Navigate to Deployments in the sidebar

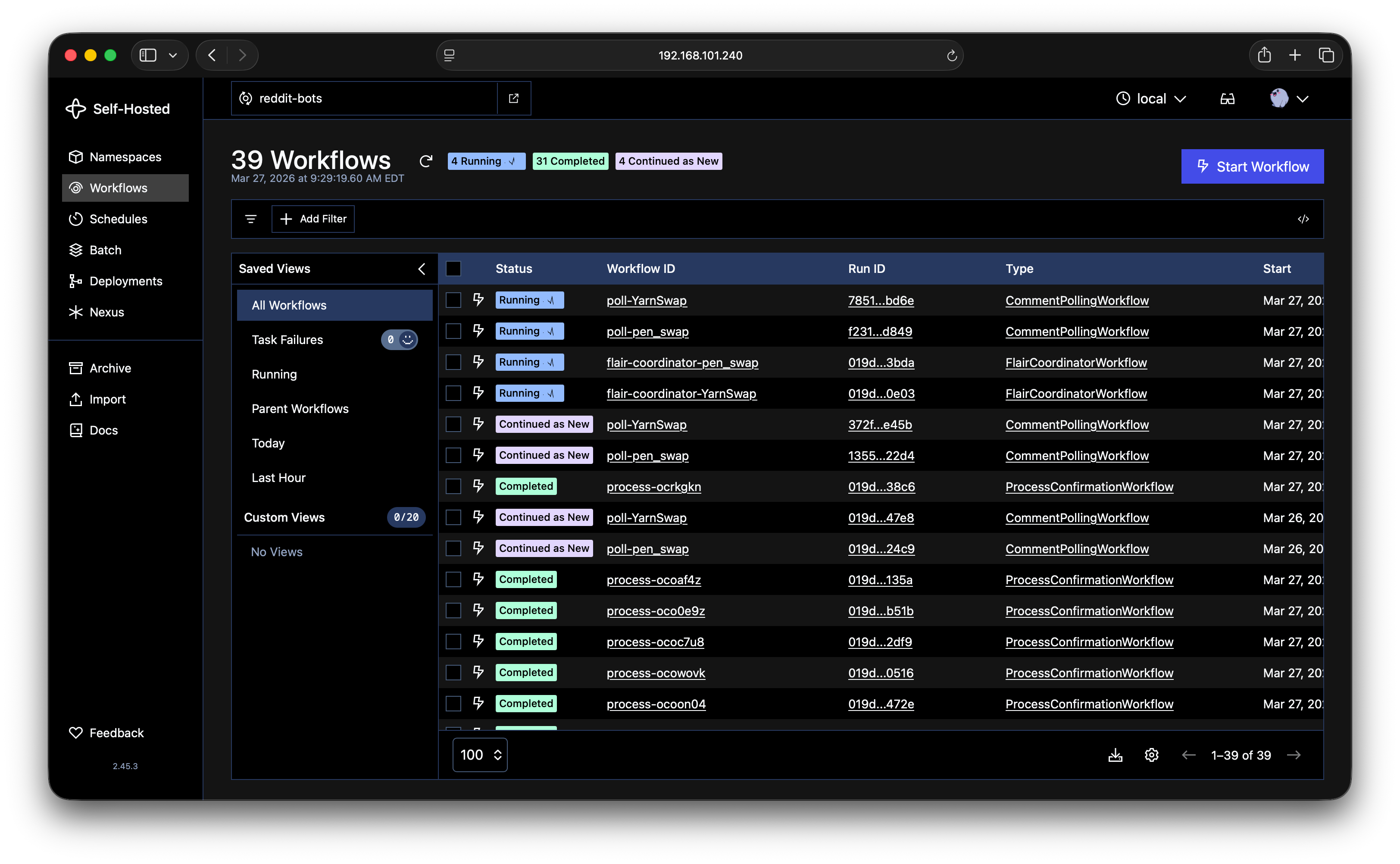coord(125,281)
